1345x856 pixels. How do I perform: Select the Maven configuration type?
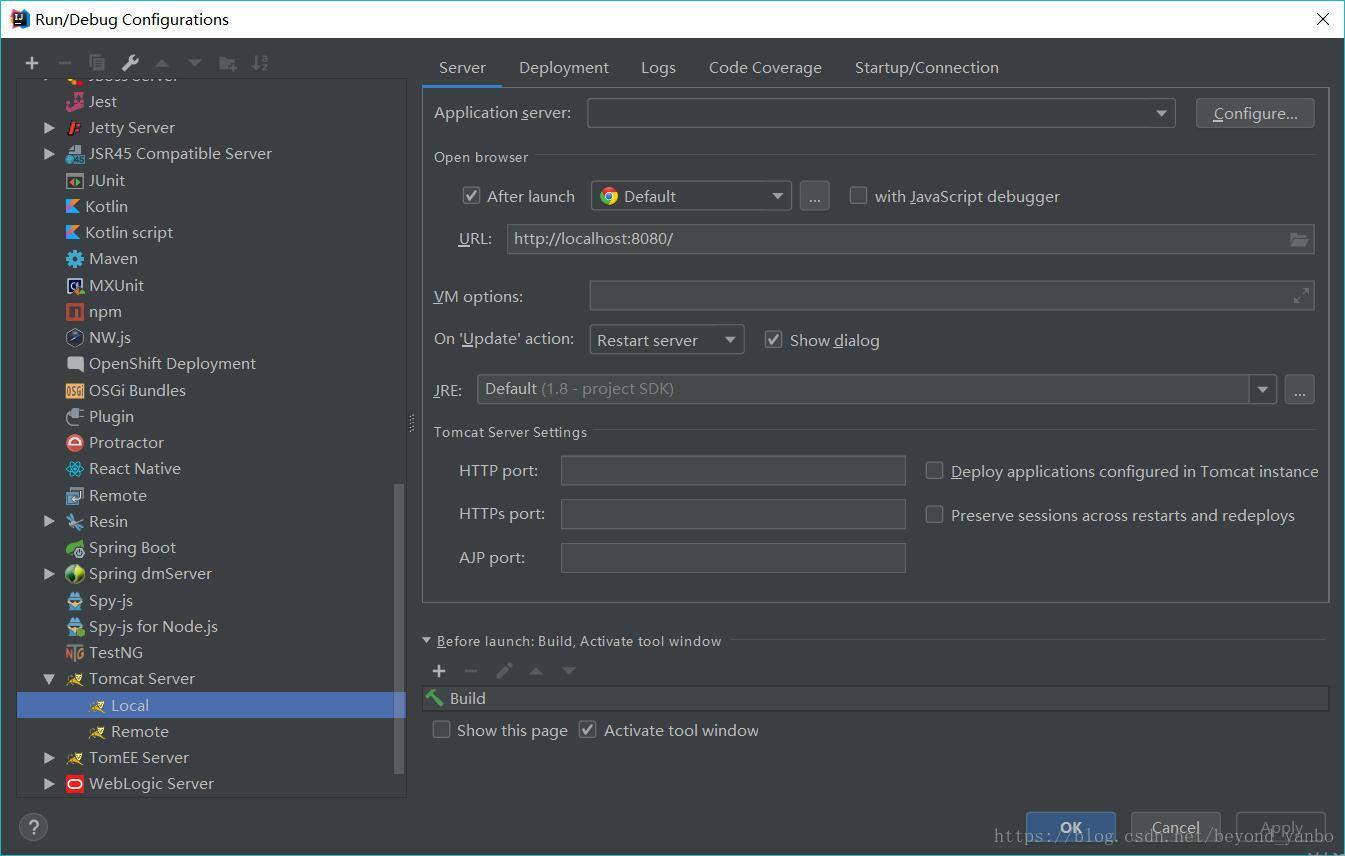pyautogui.click(x=101, y=258)
